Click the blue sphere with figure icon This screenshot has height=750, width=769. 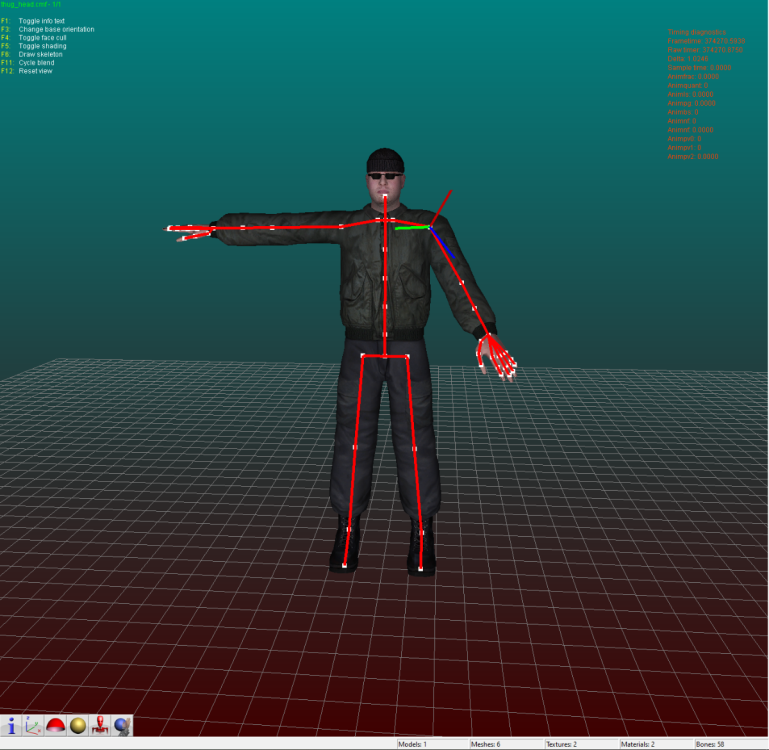tap(122, 725)
